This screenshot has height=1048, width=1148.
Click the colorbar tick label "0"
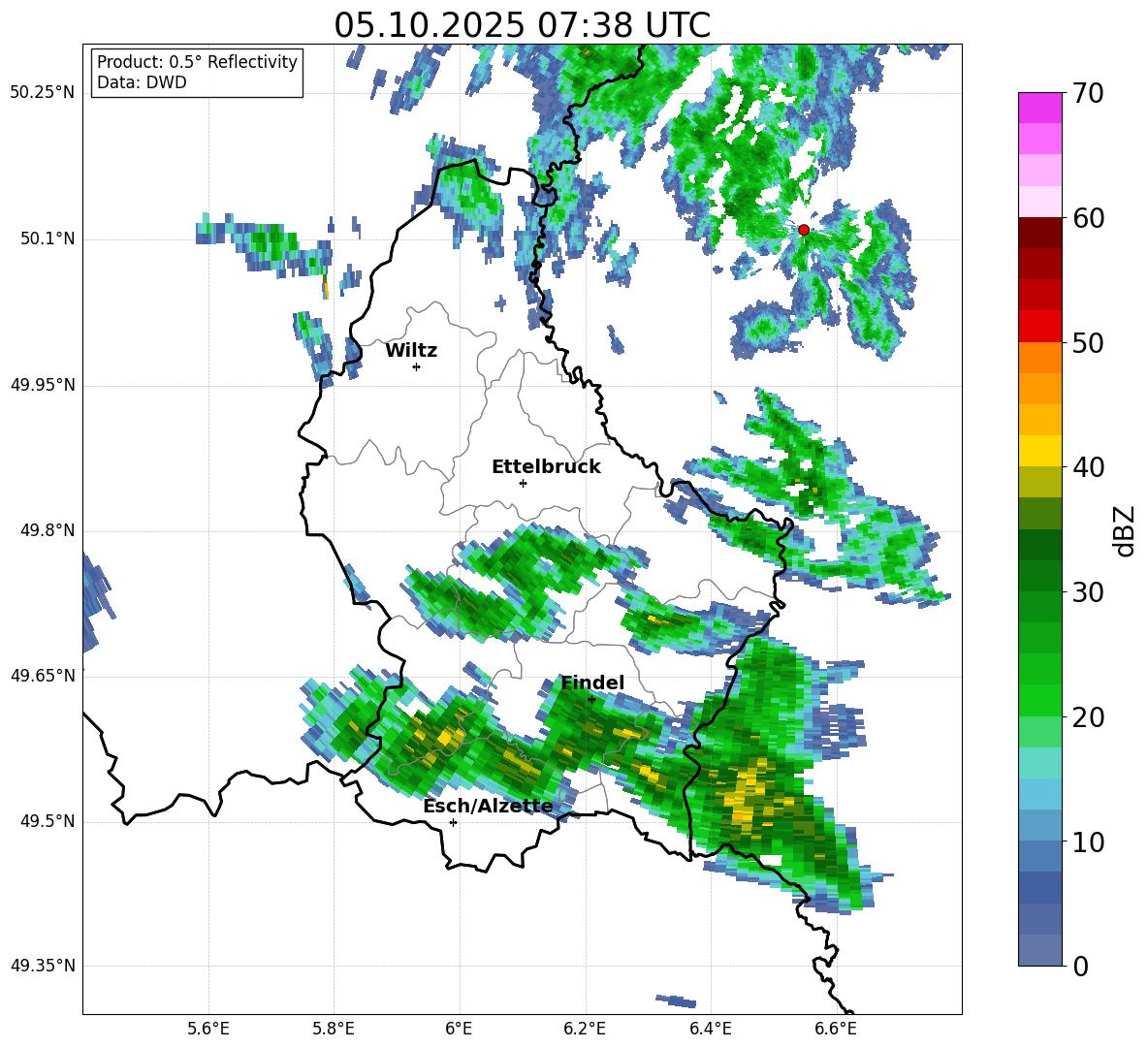coord(1080,967)
